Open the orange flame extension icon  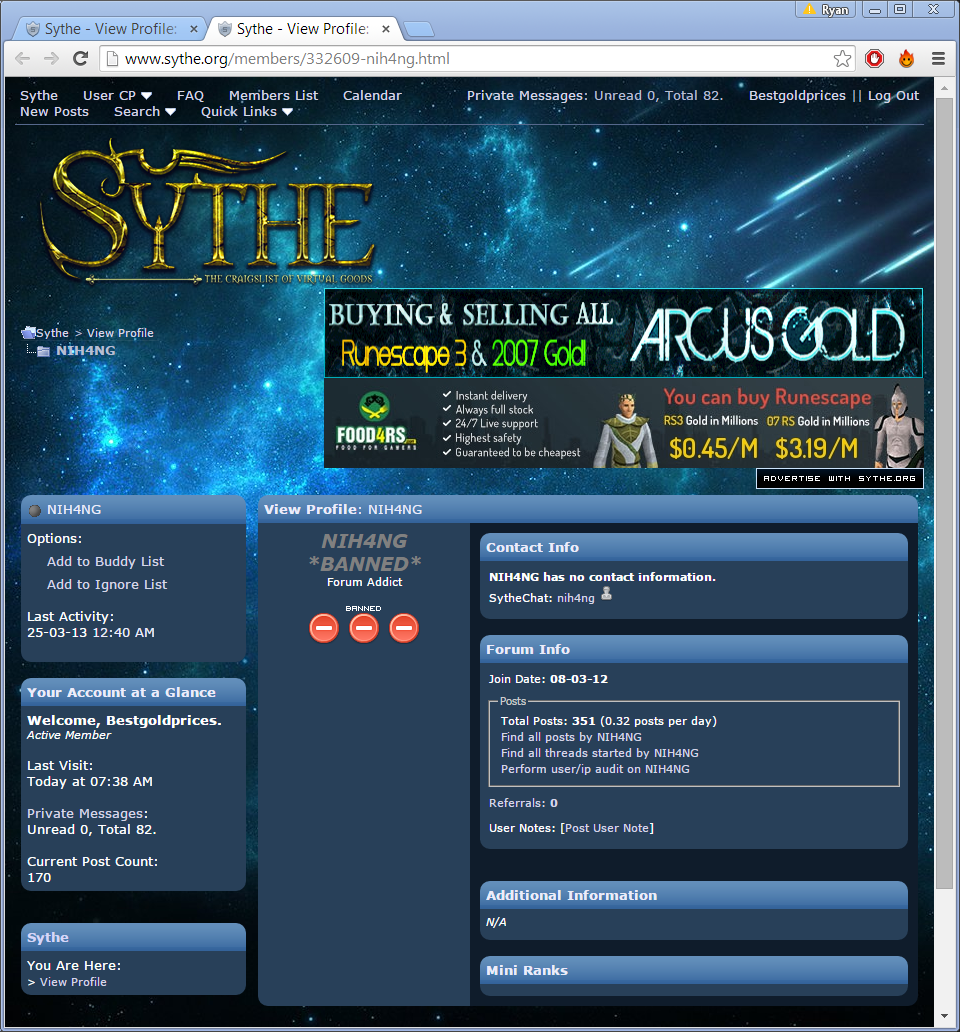coord(906,59)
